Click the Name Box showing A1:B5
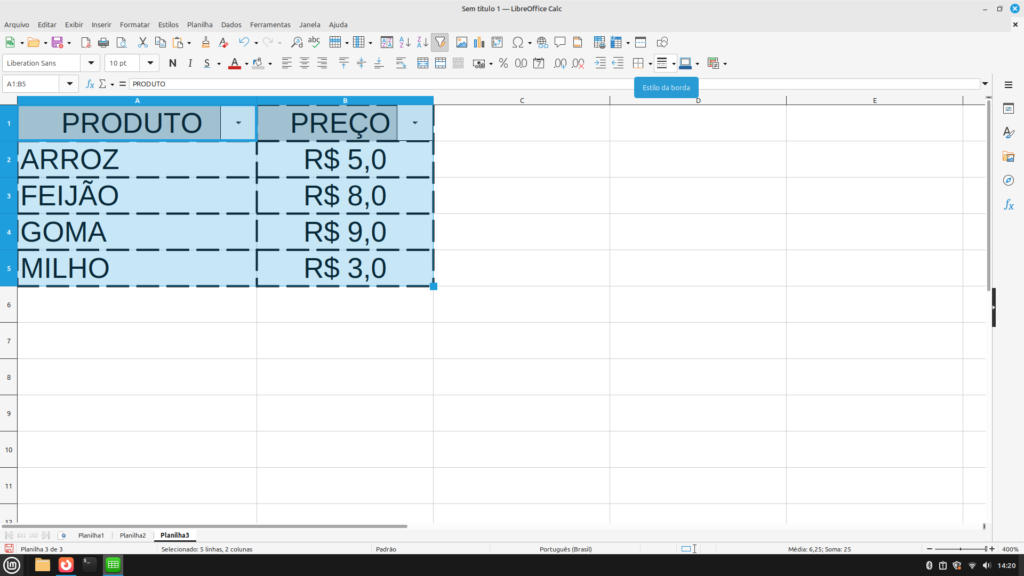This screenshot has height=576, width=1024. pos(38,84)
